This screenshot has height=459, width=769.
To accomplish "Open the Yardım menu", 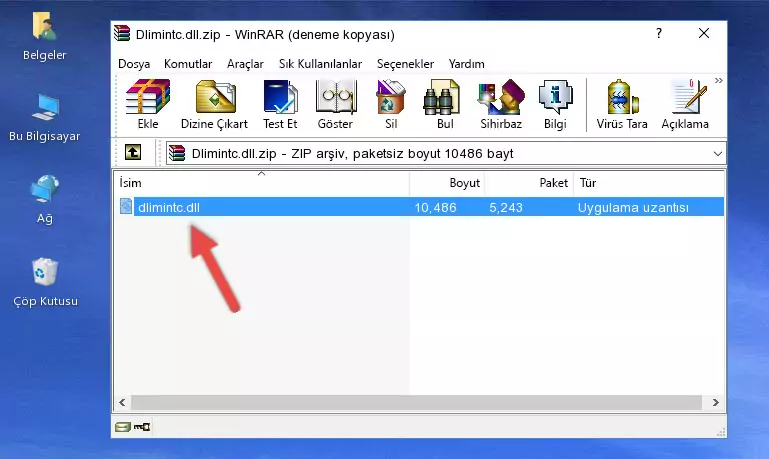I will [466, 64].
